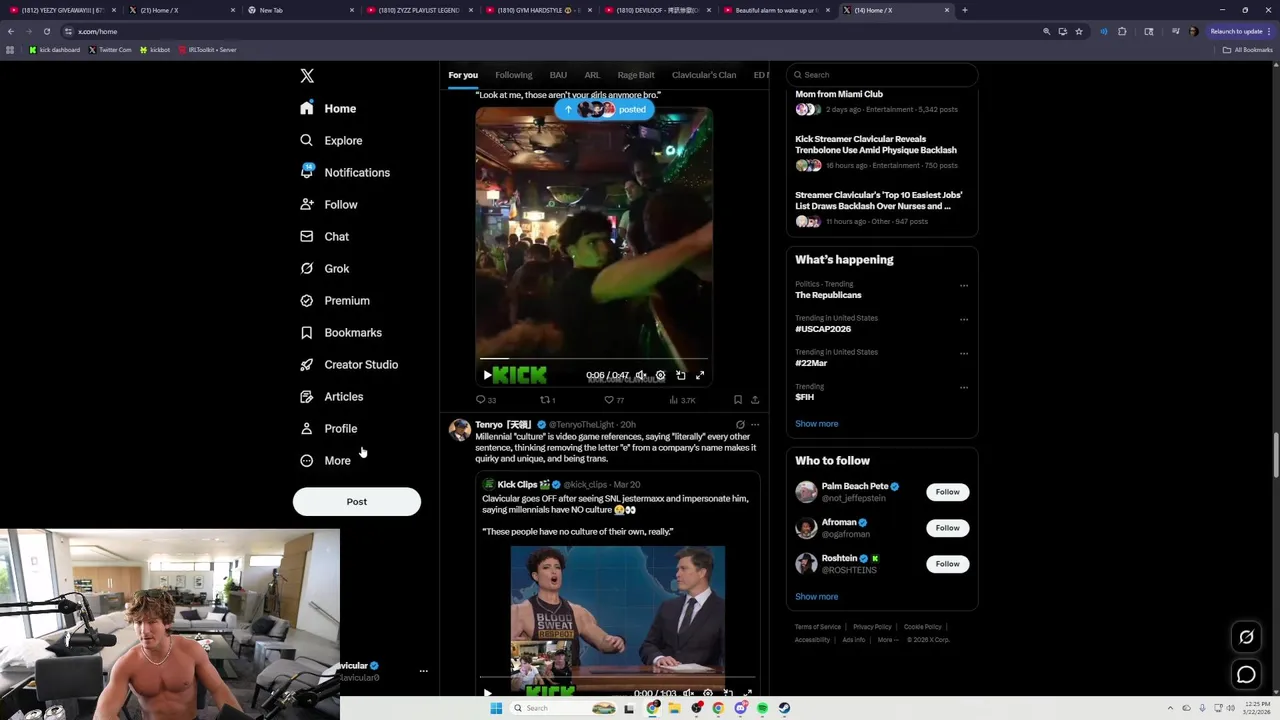Image resolution: width=1280 pixels, height=720 pixels.
Task: Open Chat envelope in sidebar
Action: (324, 236)
